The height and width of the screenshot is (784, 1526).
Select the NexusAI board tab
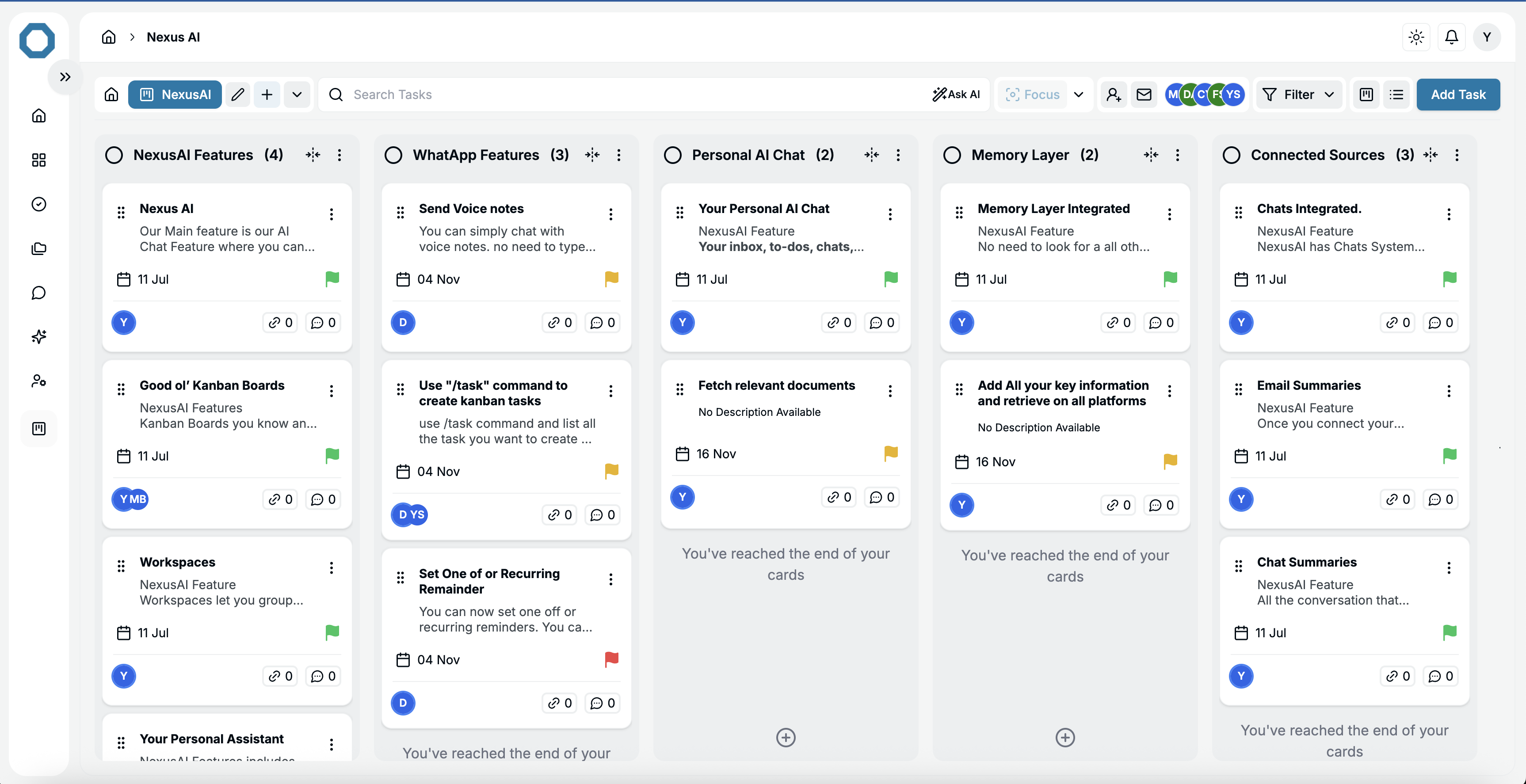(x=175, y=95)
